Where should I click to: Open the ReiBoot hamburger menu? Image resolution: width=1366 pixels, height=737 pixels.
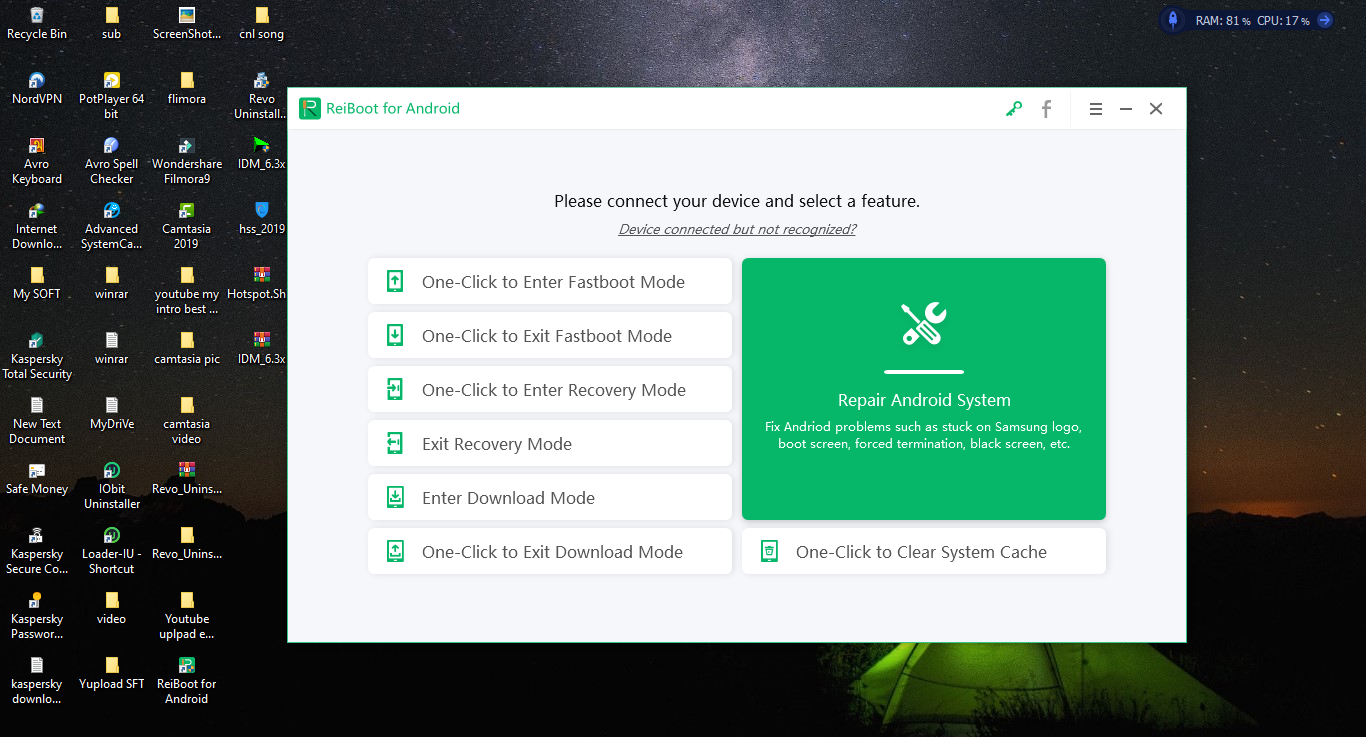1096,109
